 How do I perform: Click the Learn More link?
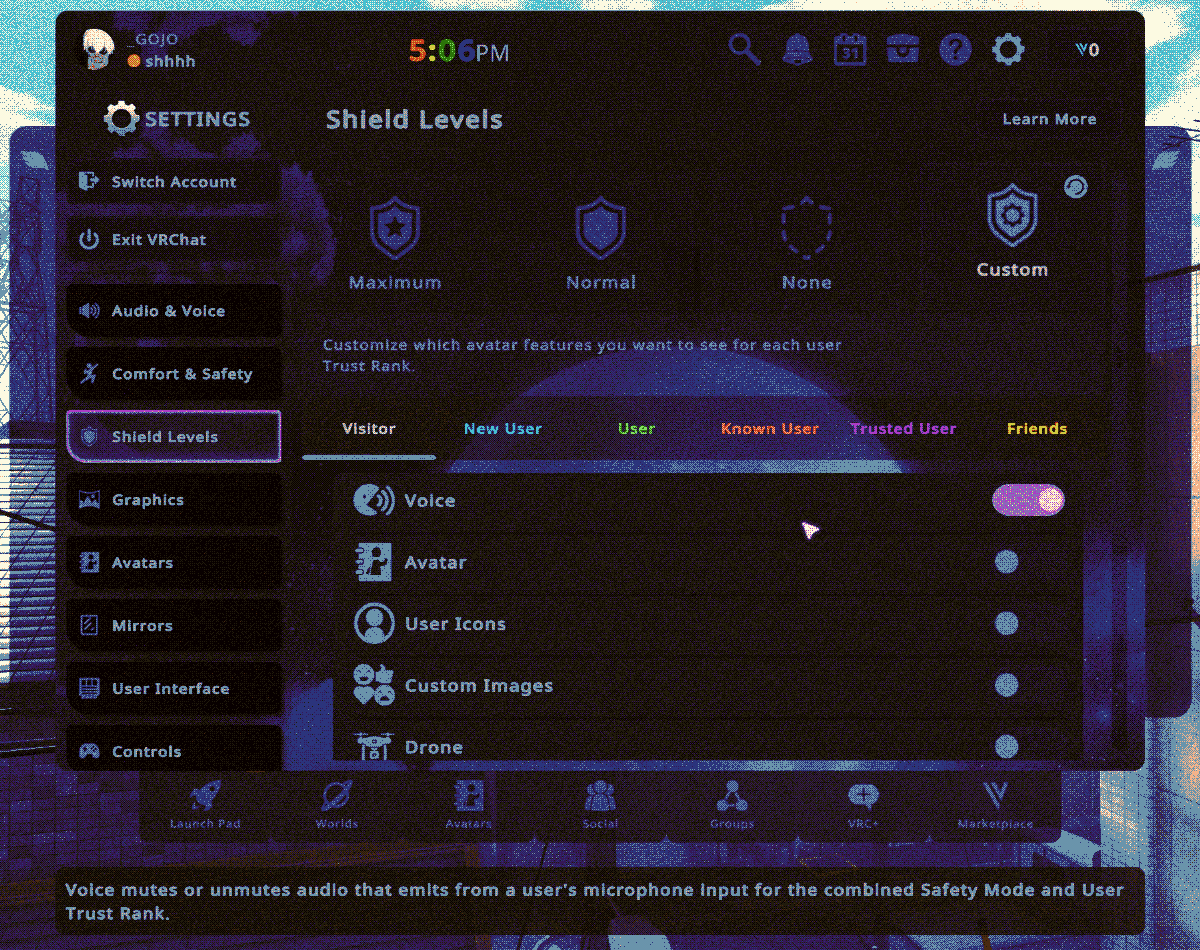click(1049, 119)
